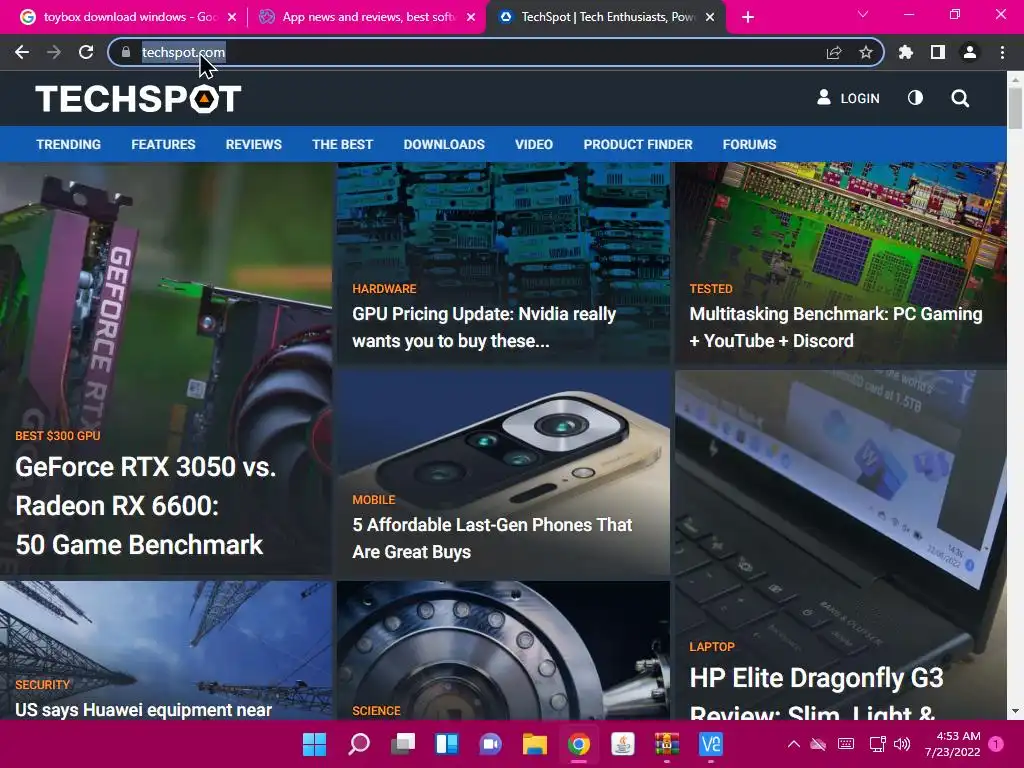1024x768 pixels.
Task: Click the LOGIN link
Action: click(x=848, y=98)
